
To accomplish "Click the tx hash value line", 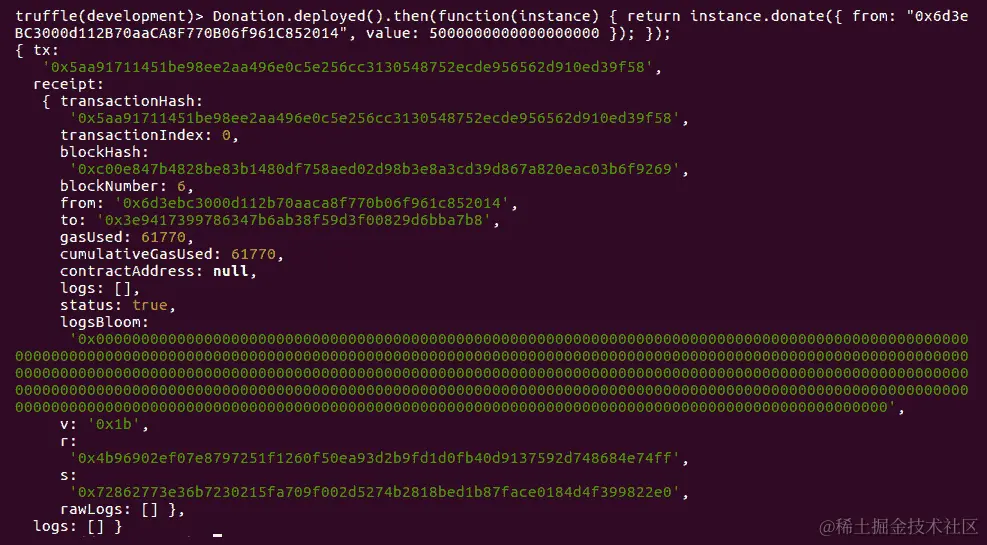I will [x=347, y=67].
